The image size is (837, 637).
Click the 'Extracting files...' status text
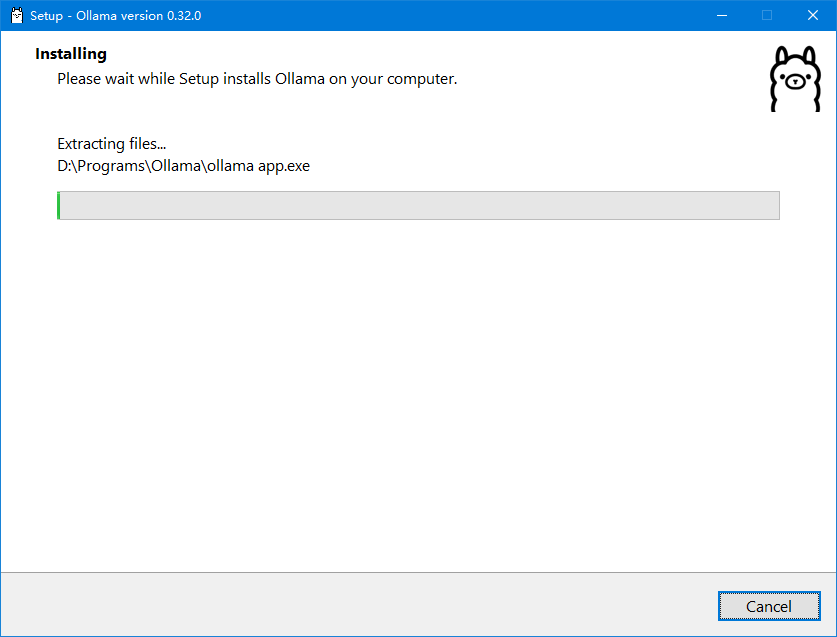(112, 144)
